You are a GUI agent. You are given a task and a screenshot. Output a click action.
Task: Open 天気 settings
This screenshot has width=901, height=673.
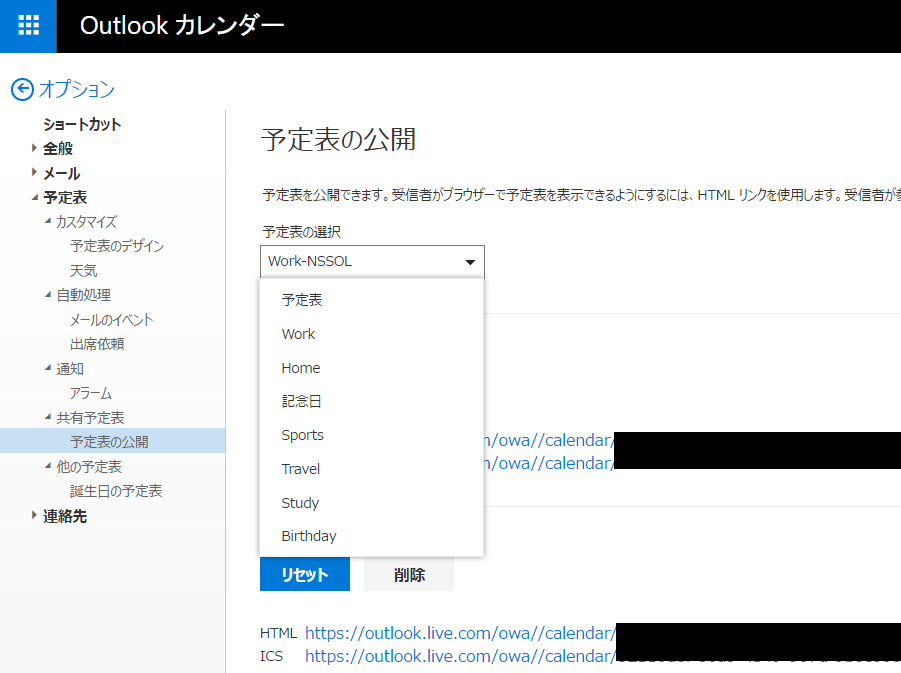84,271
